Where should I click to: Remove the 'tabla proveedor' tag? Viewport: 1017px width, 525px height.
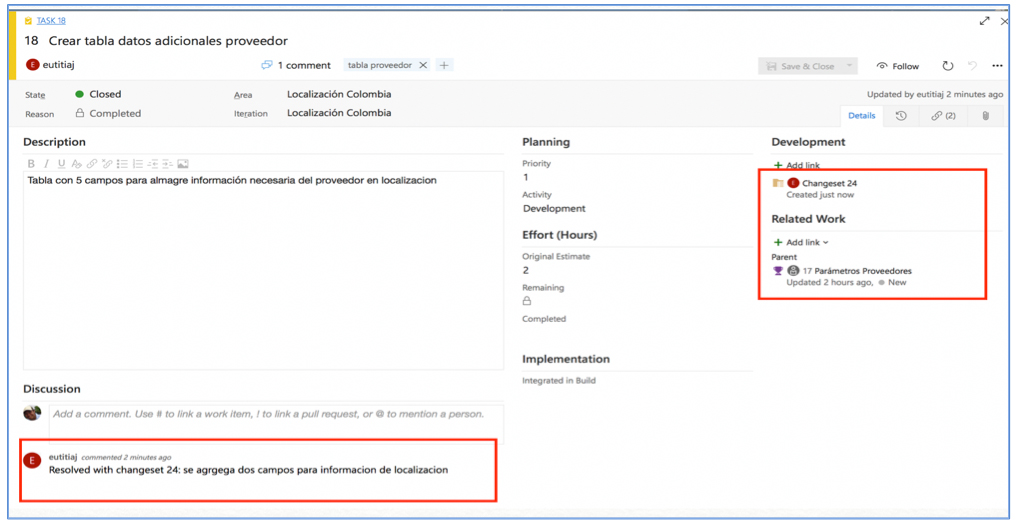[423, 65]
